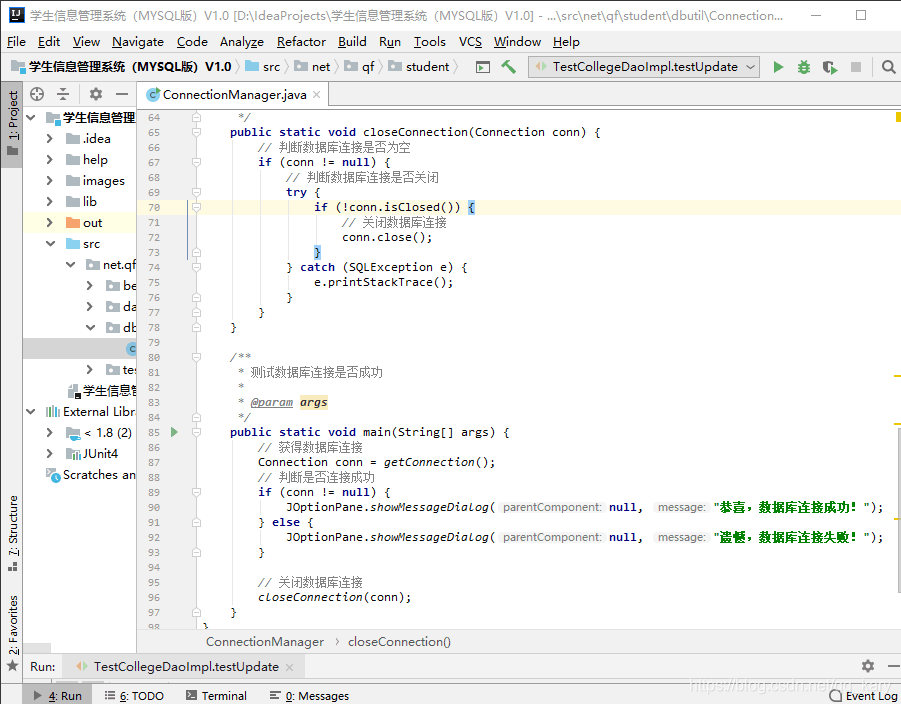This screenshot has width=901, height=704.
Task: Click run gutter arrow beside main method
Action: [174, 432]
